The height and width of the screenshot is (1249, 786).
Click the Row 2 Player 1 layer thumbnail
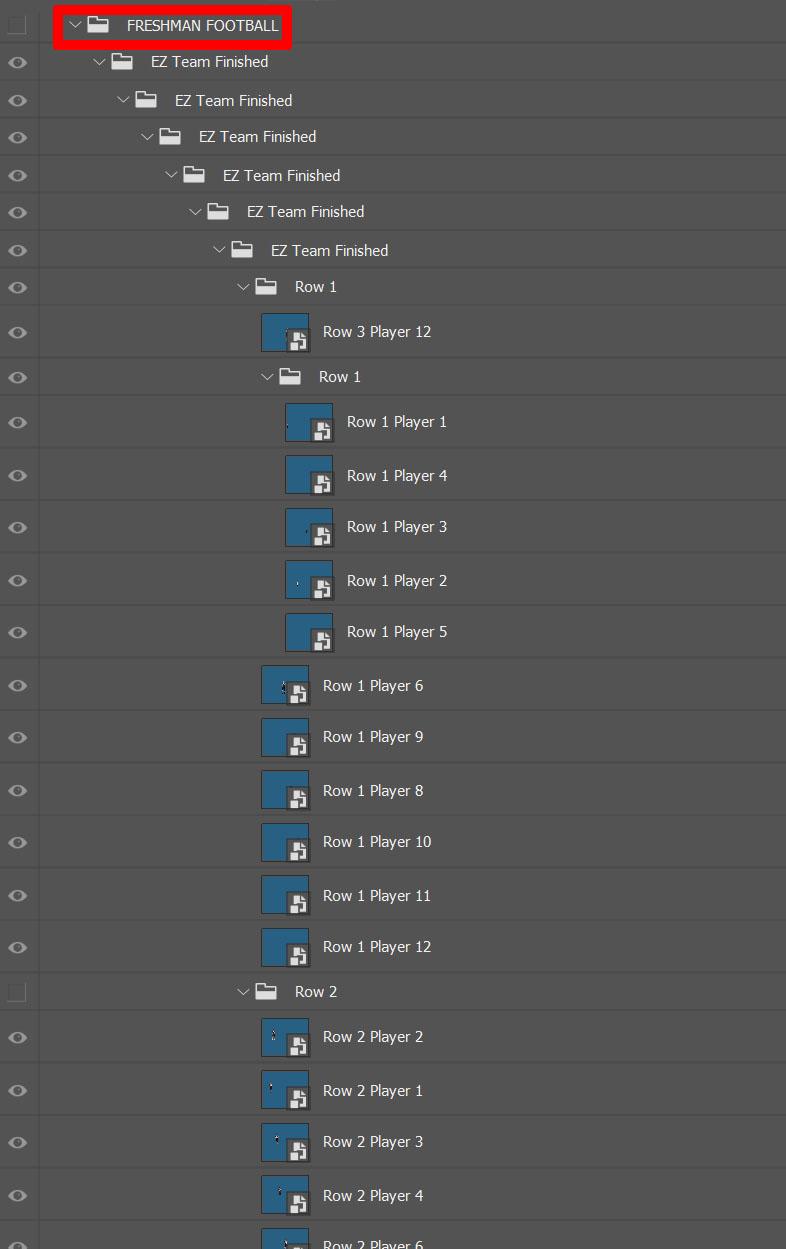point(285,1091)
